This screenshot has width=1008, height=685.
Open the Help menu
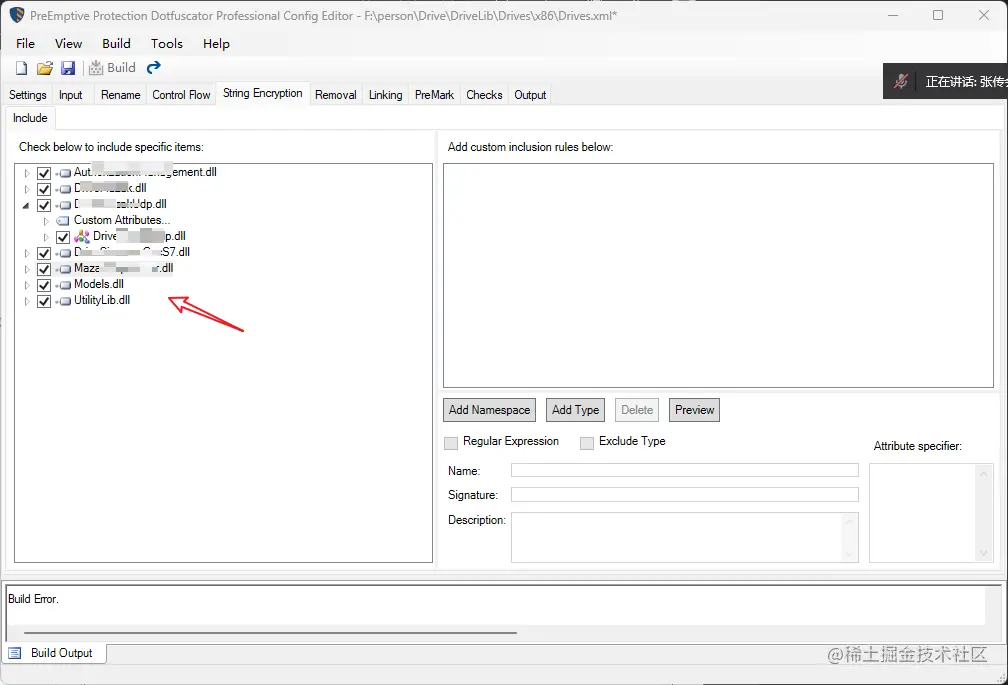[x=216, y=43]
